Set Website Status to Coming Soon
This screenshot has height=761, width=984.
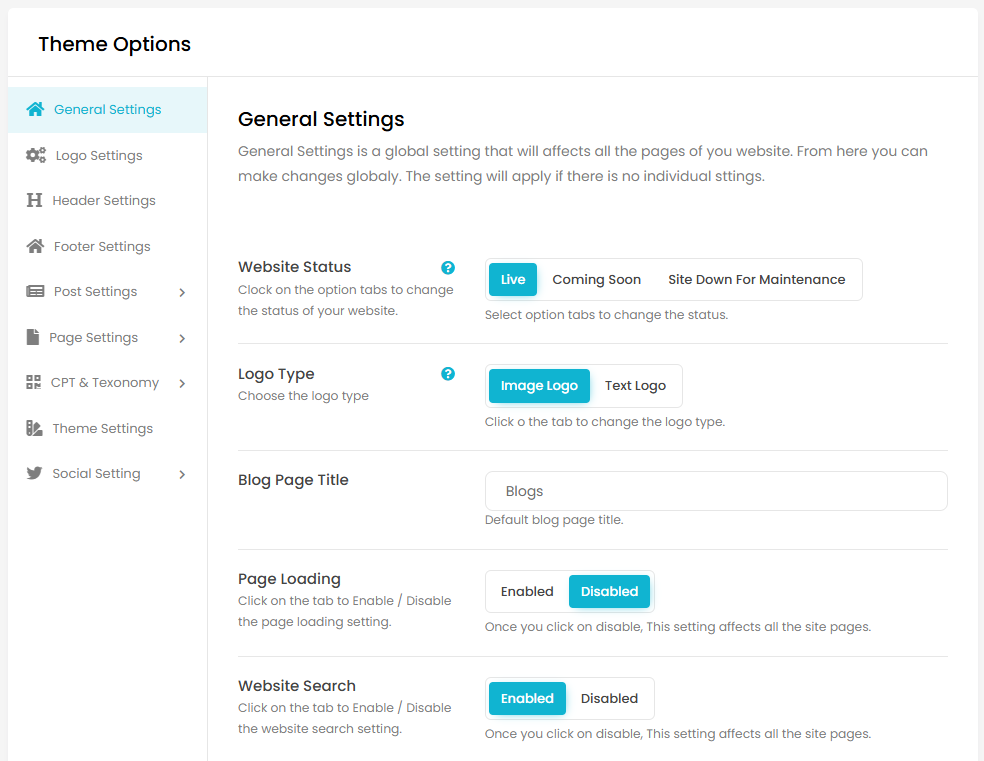pos(596,280)
